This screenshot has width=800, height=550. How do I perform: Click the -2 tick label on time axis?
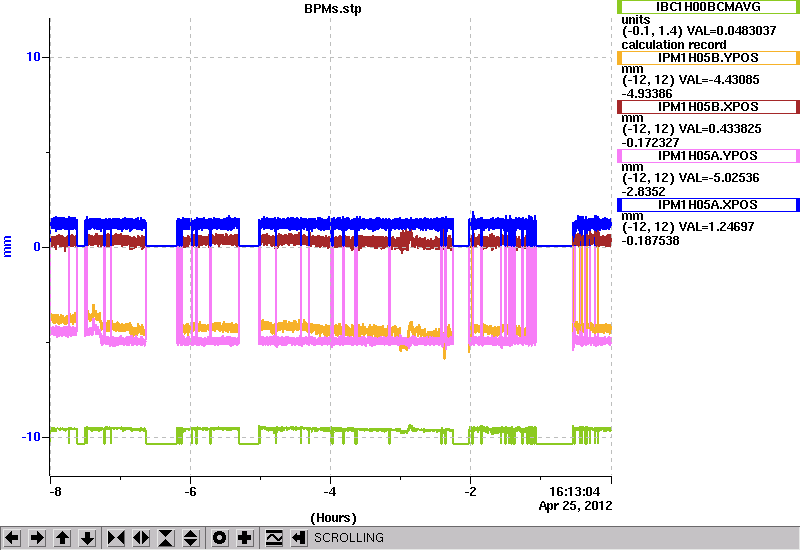[470, 492]
